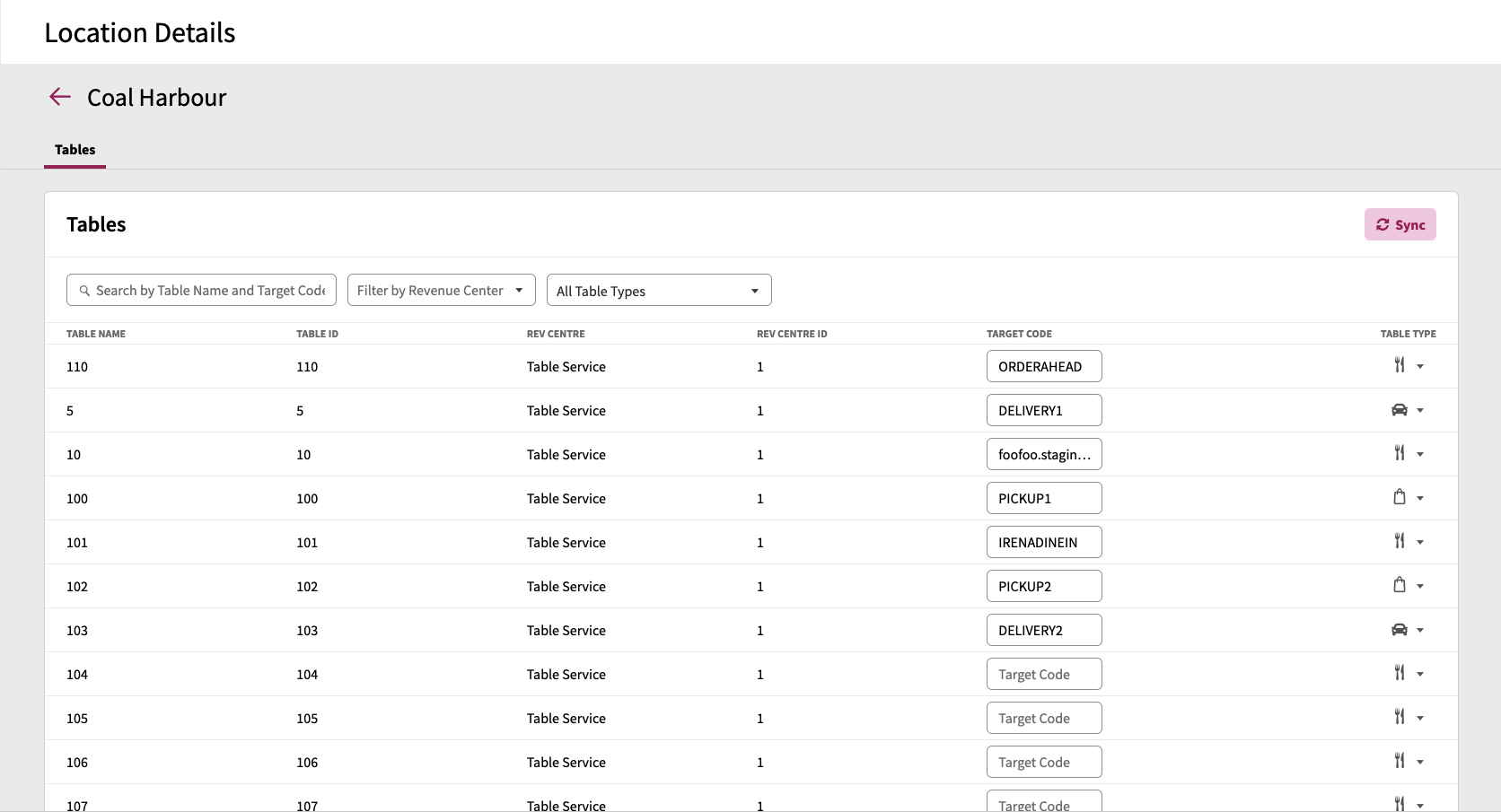Click the utensils icon for table 106
Viewport: 1501px width, 812px height.
pos(1399,761)
